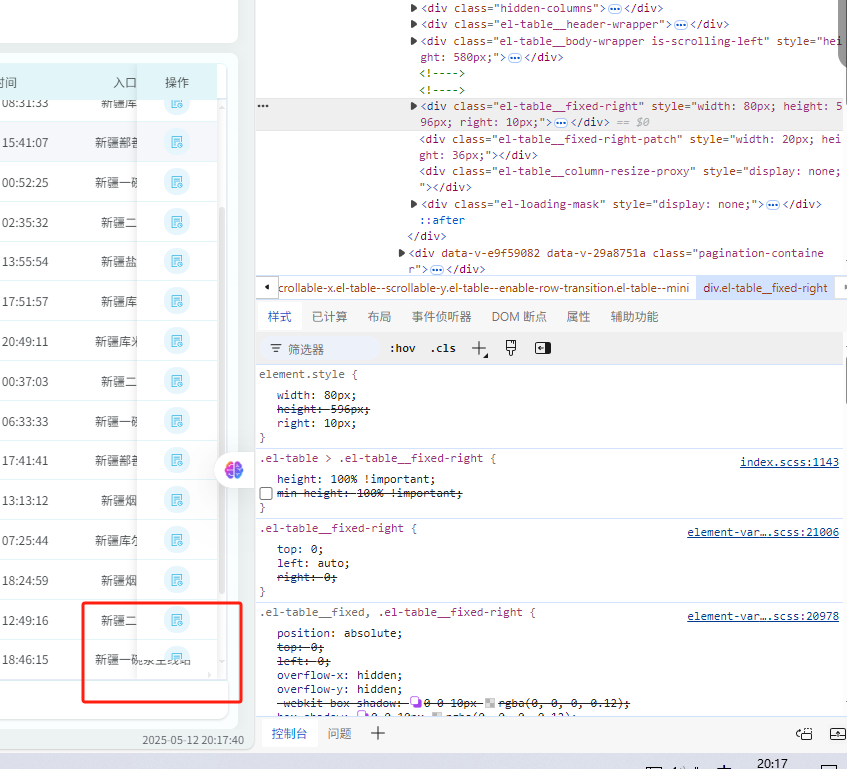Expand the el-table__body-wrapper div node

click(x=414, y=41)
